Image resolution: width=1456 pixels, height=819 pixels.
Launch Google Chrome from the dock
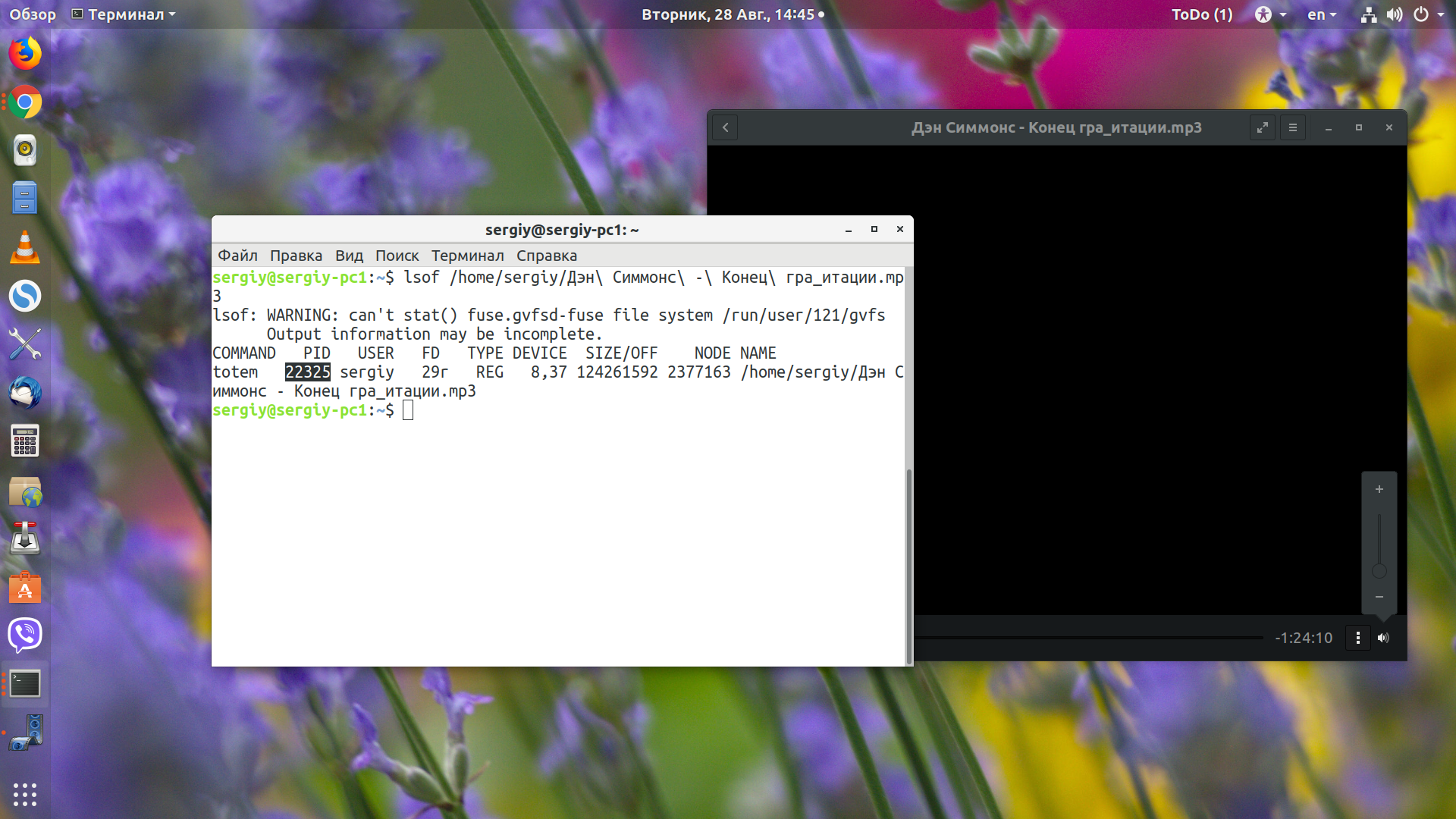(x=25, y=102)
